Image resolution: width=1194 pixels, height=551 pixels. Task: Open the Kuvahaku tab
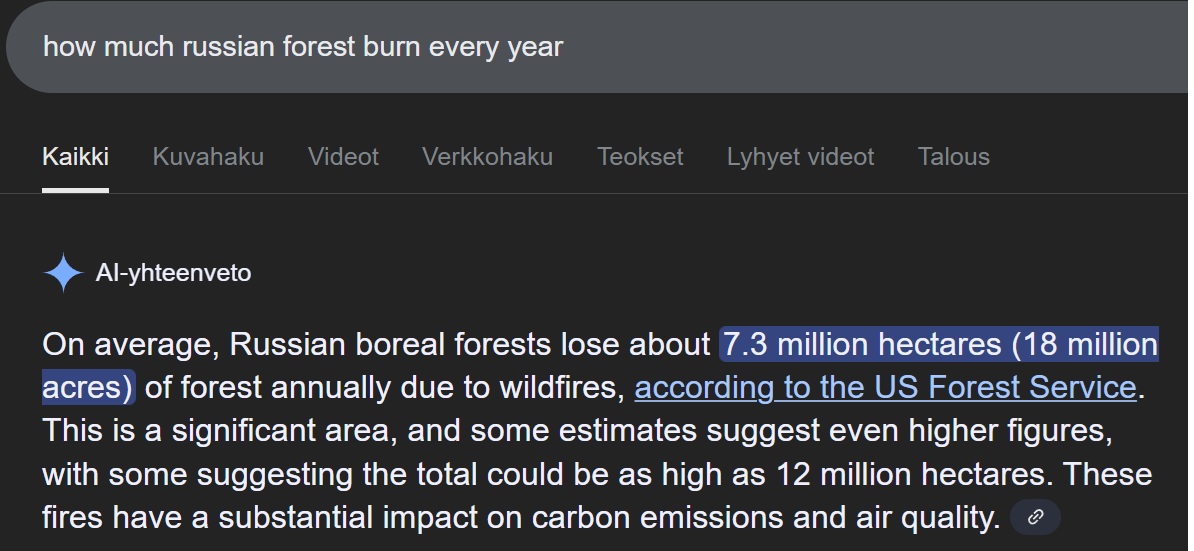tap(208, 157)
